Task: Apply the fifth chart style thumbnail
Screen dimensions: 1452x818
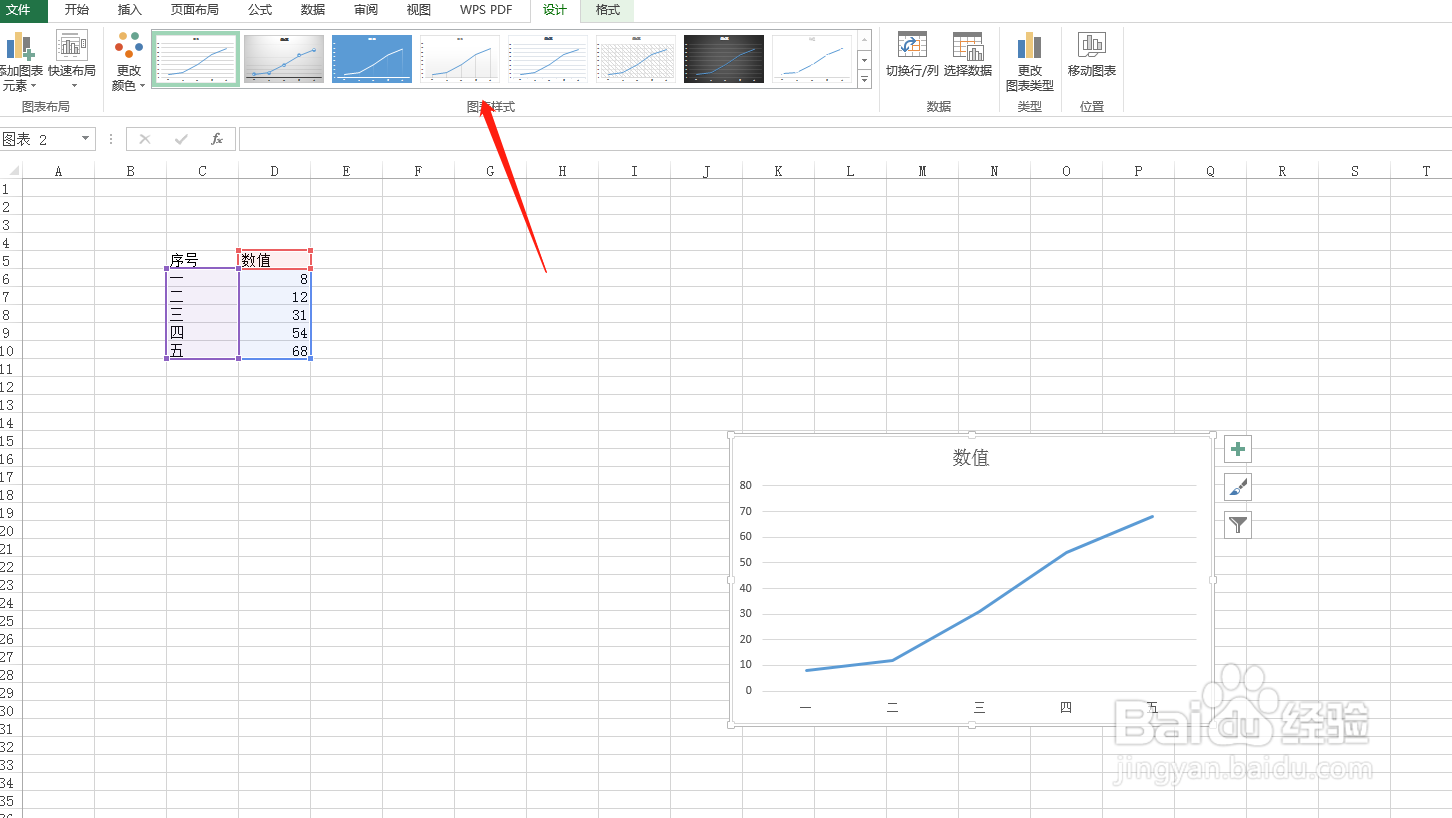Action: 548,59
